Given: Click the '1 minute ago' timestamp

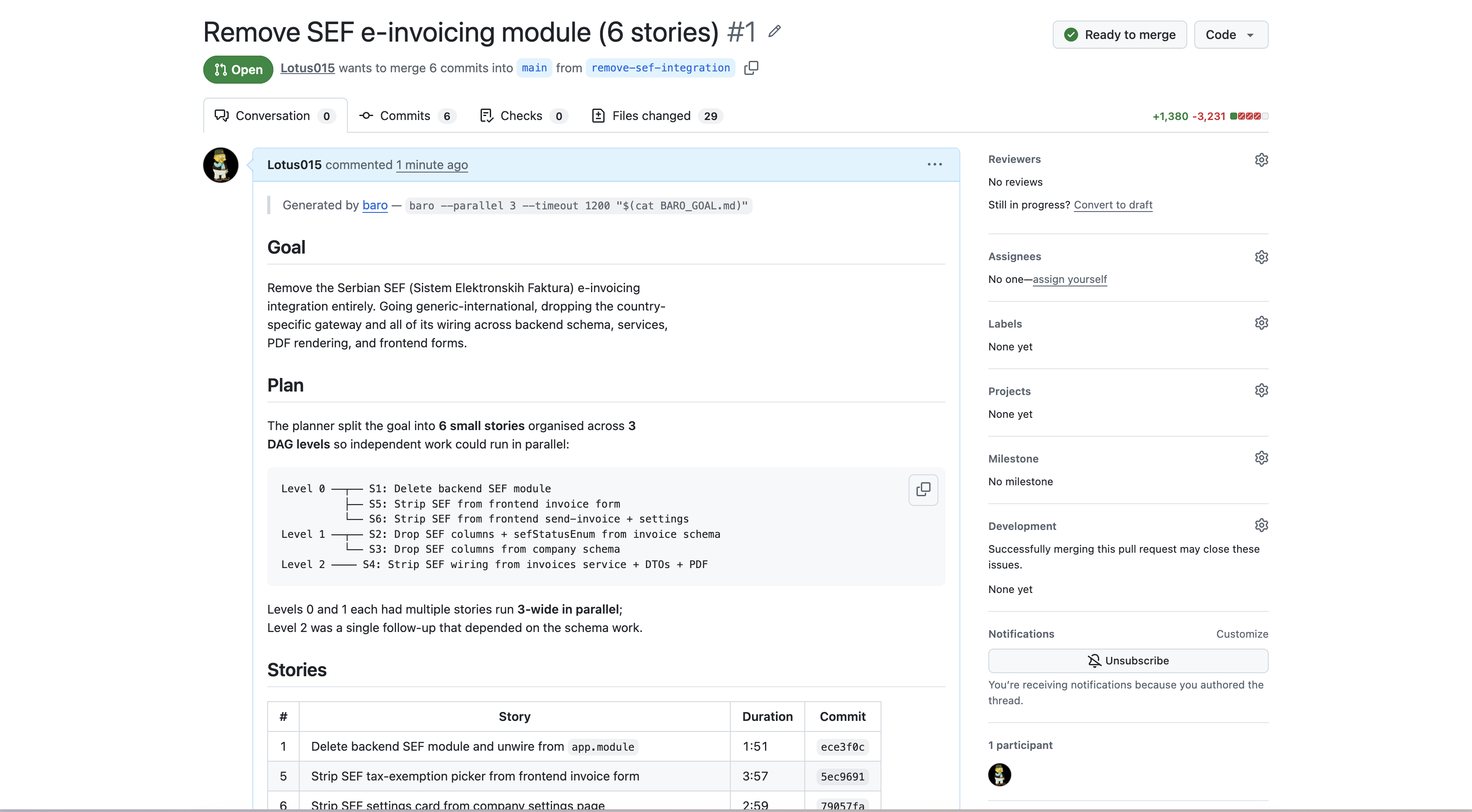Looking at the screenshot, I should click(432, 165).
